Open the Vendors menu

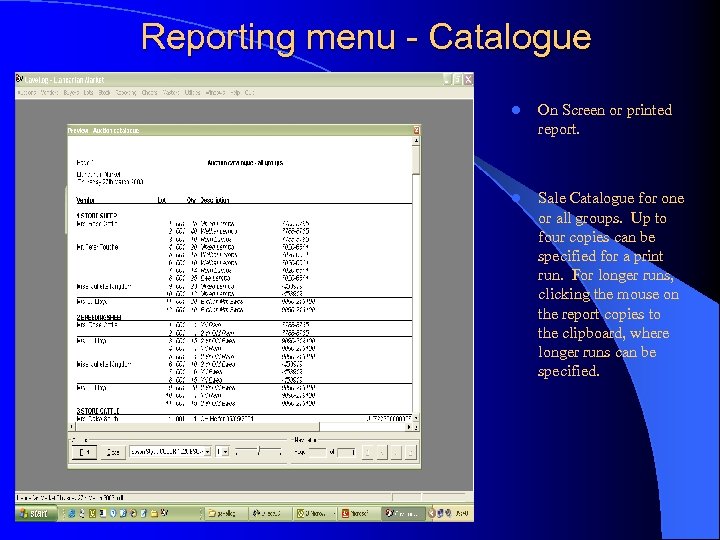[x=49, y=92]
